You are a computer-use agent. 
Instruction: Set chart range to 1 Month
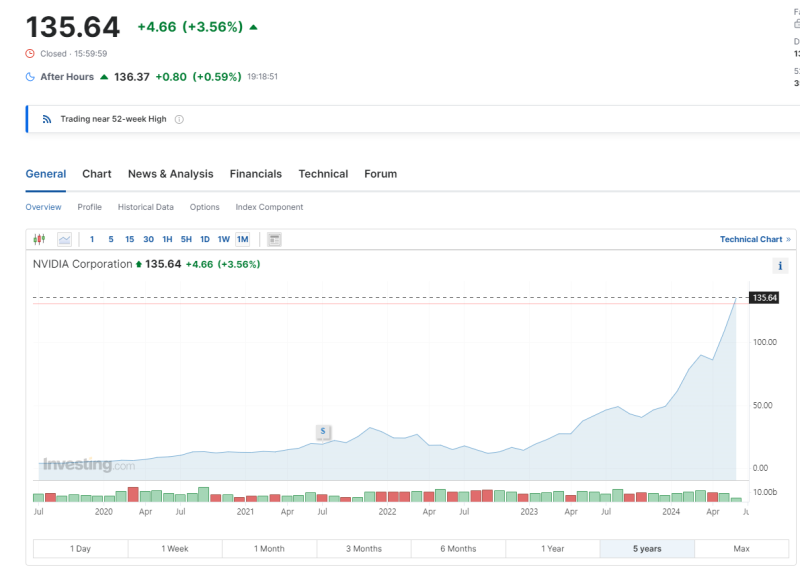coord(269,549)
